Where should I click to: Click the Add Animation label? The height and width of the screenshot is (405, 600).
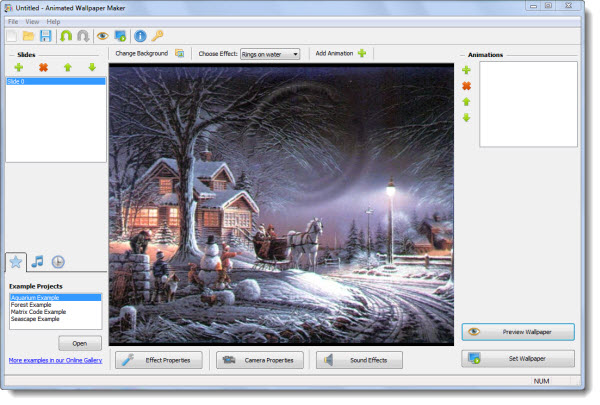tap(334, 53)
